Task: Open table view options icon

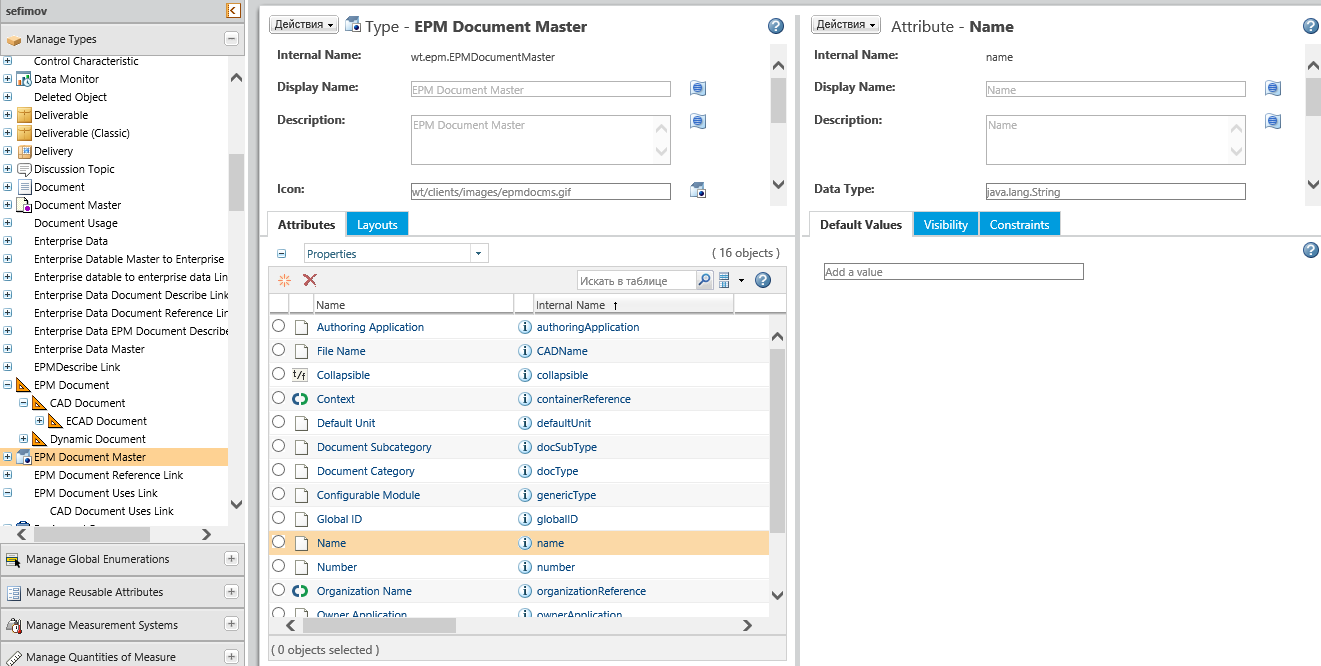Action: coord(727,281)
